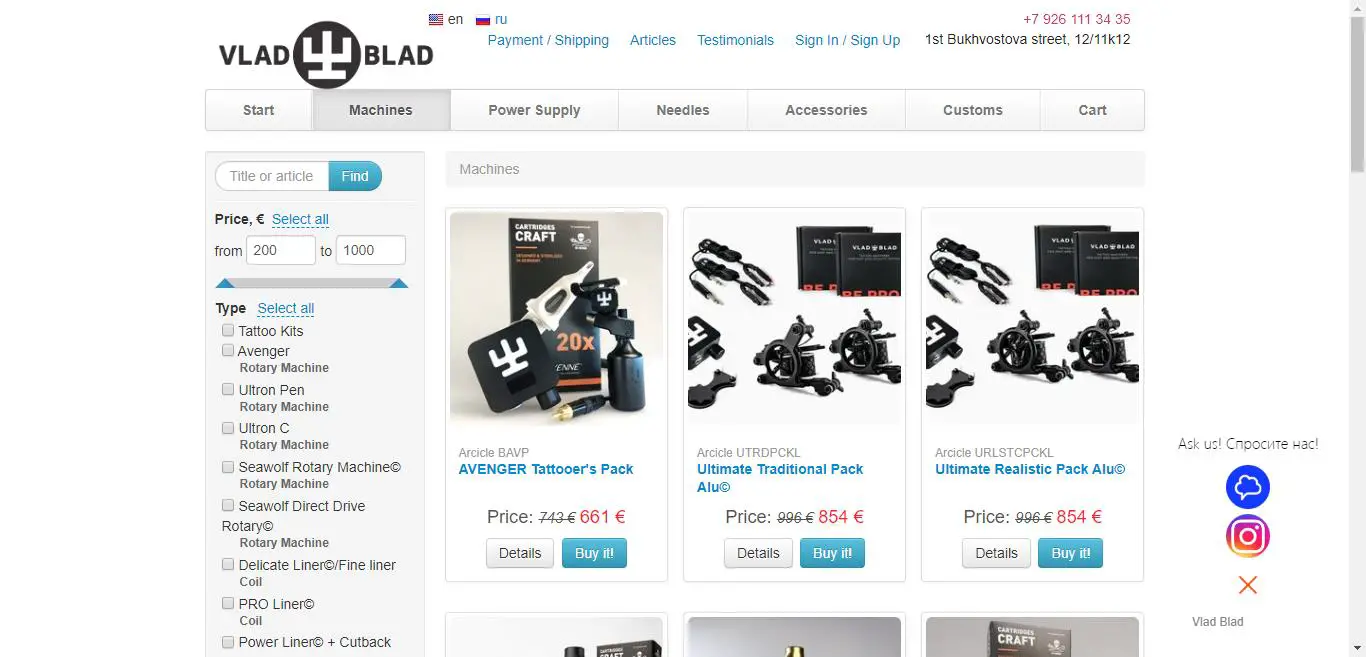Image resolution: width=1366 pixels, height=657 pixels.
Task: Tick the Ultron Pen checkbox
Action: click(228, 389)
